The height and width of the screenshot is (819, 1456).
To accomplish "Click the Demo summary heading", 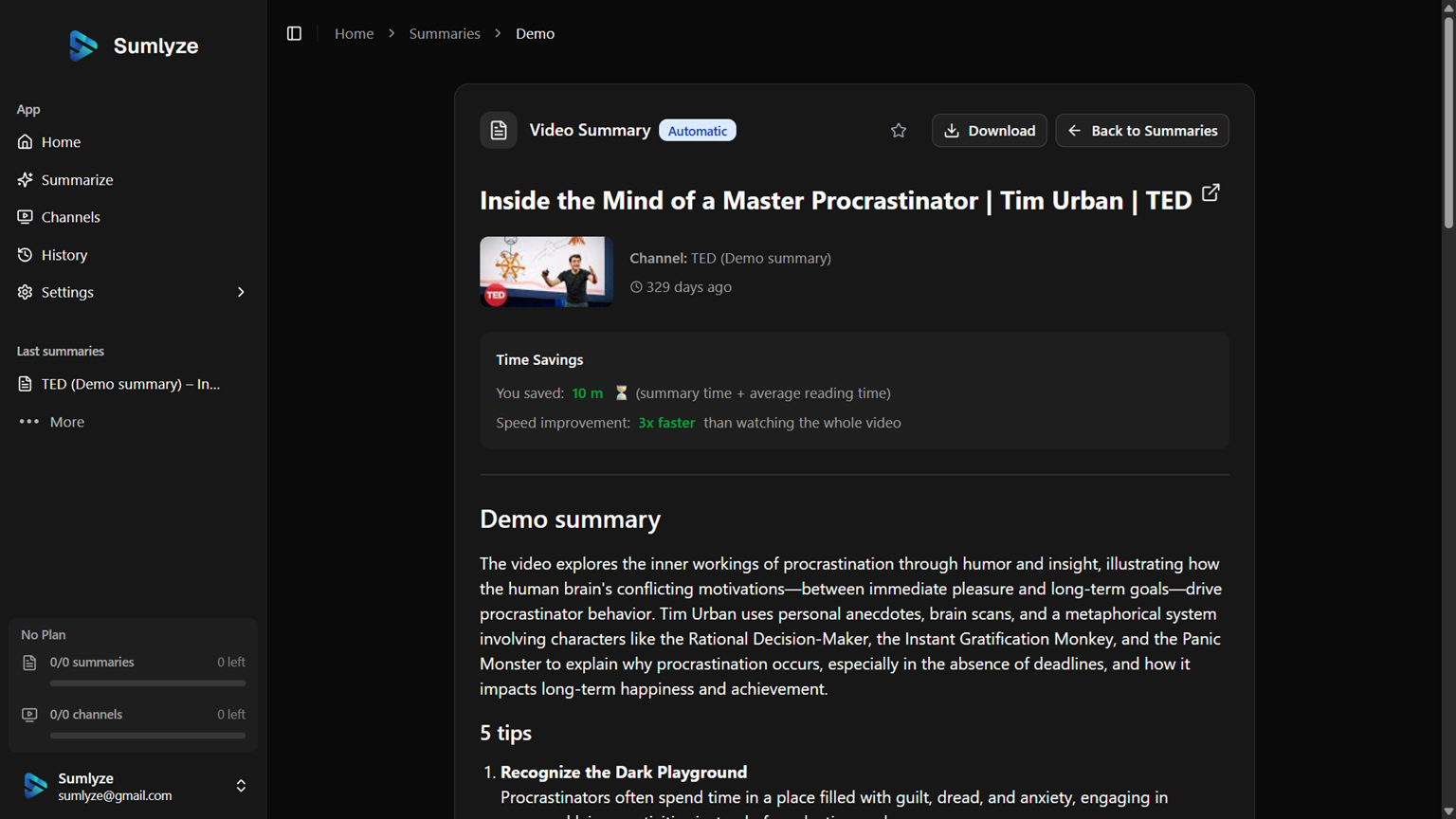I will 570,519.
